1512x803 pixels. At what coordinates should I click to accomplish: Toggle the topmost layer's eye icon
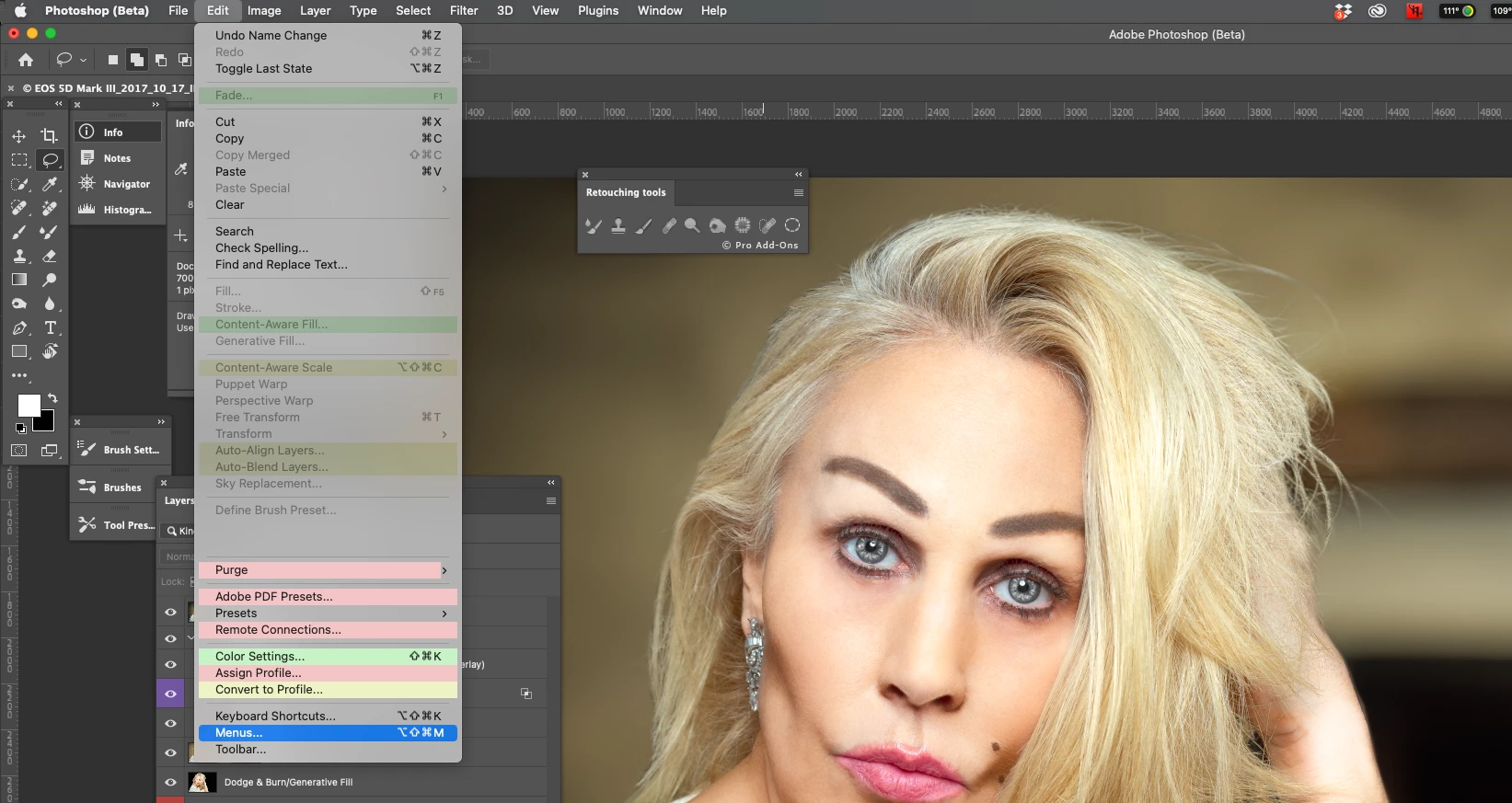pos(170,612)
